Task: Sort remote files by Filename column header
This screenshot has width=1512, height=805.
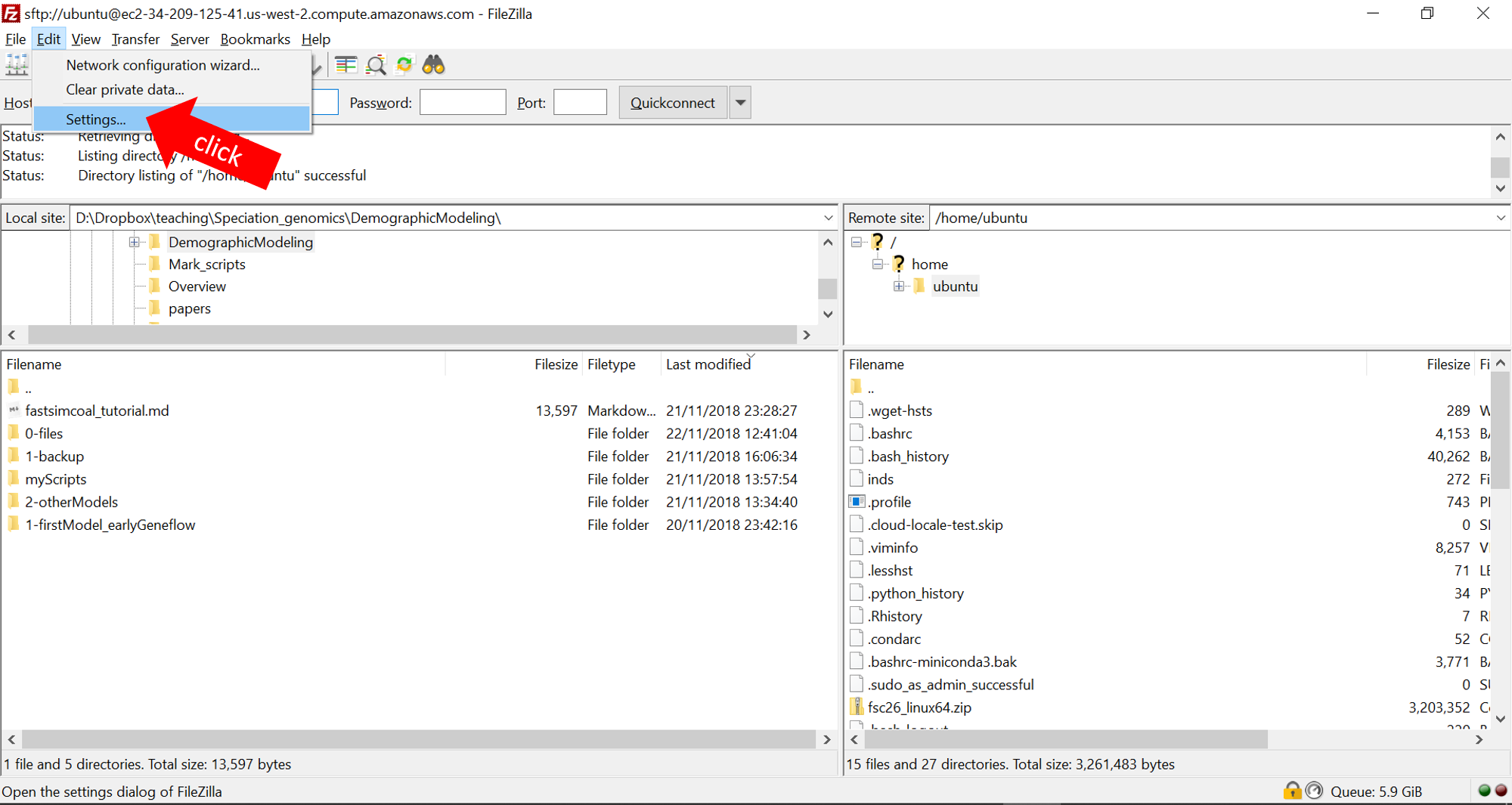Action: 1105,364
